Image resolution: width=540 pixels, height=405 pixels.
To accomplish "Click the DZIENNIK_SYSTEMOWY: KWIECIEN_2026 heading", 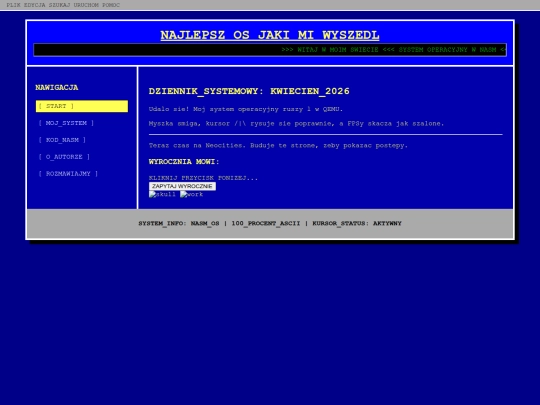I will (249, 91).
